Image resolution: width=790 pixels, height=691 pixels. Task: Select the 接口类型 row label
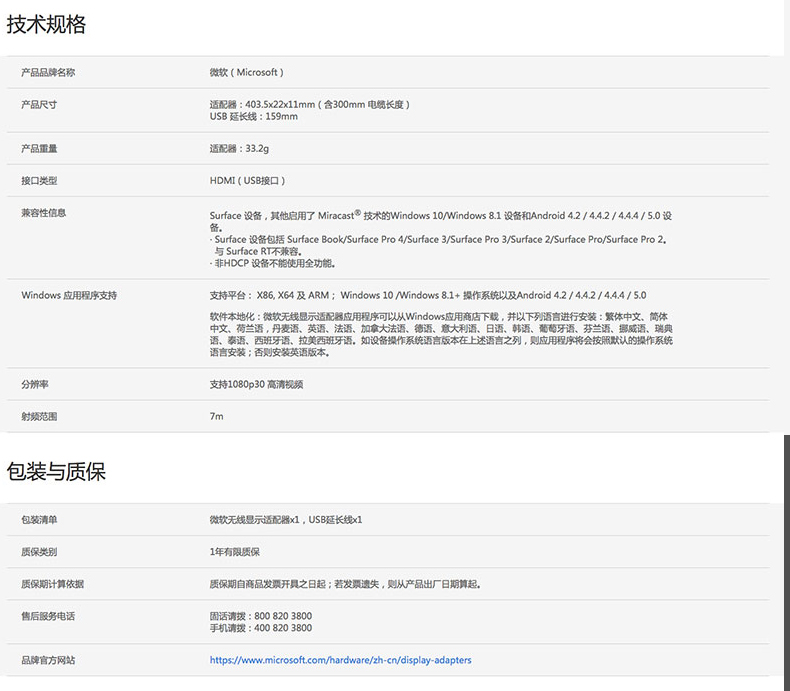pyautogui.click(x=39, y=180)
